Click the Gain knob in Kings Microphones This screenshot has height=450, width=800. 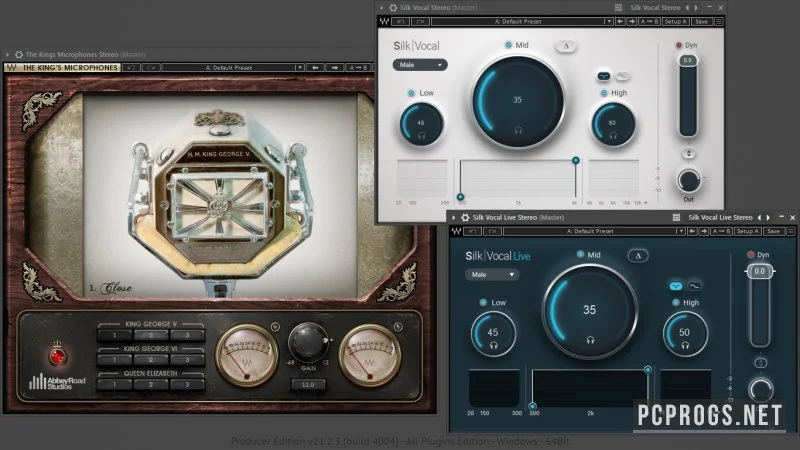pos(308,343)
